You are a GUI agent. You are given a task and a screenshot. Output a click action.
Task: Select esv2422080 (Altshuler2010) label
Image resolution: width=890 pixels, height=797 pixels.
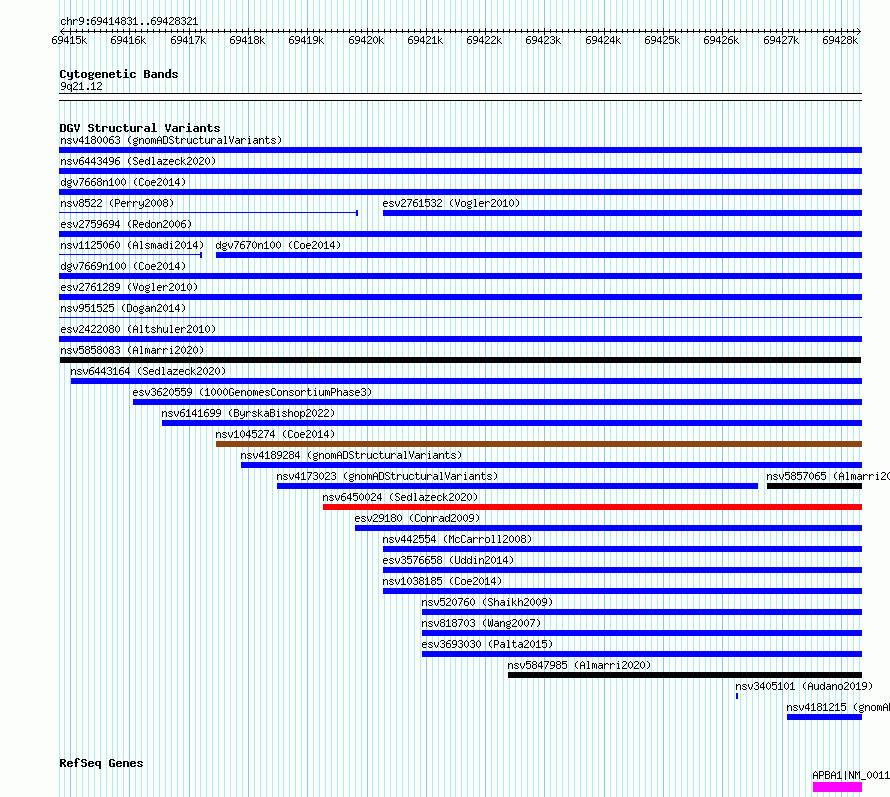138,329
